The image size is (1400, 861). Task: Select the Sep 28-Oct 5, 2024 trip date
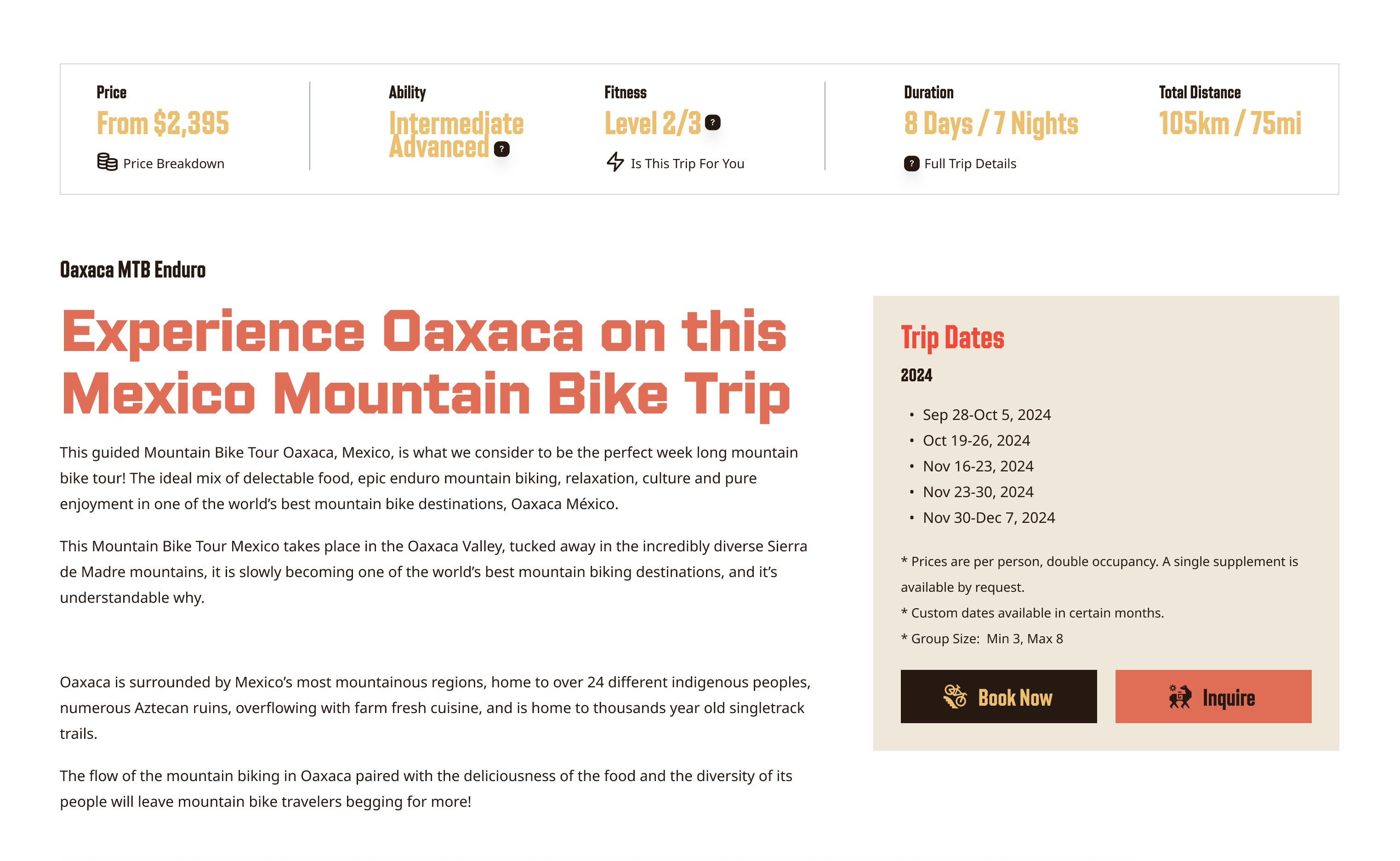(x=987, y=414)
